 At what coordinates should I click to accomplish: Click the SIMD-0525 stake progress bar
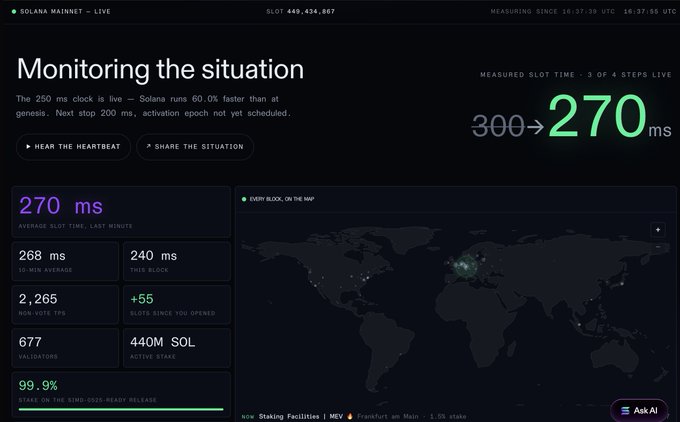coord(121,409)
